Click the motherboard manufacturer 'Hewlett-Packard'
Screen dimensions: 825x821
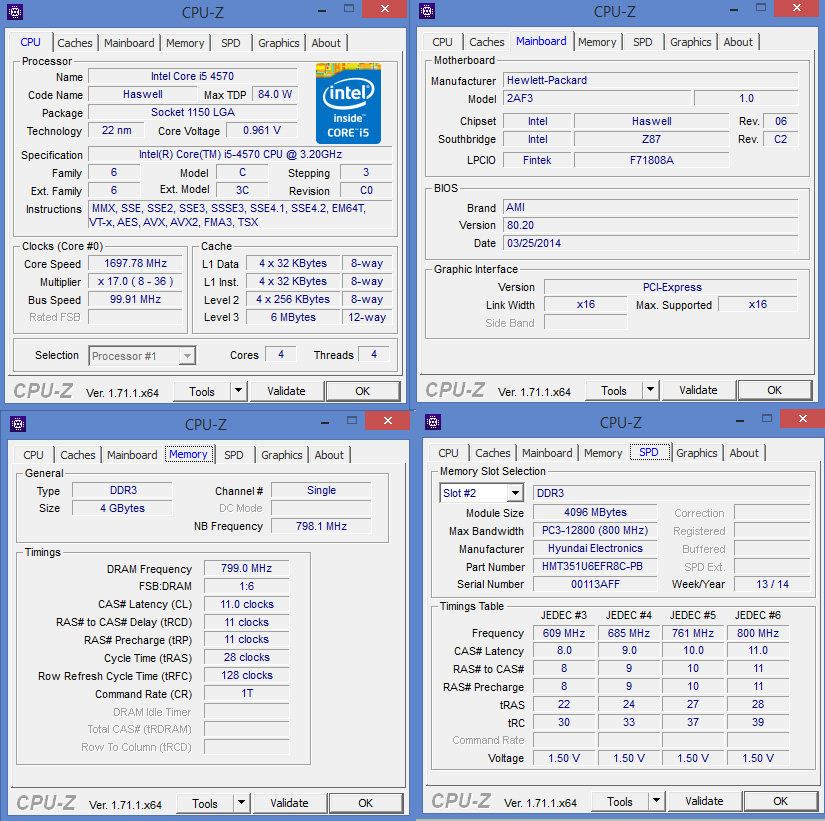point(651,80)
